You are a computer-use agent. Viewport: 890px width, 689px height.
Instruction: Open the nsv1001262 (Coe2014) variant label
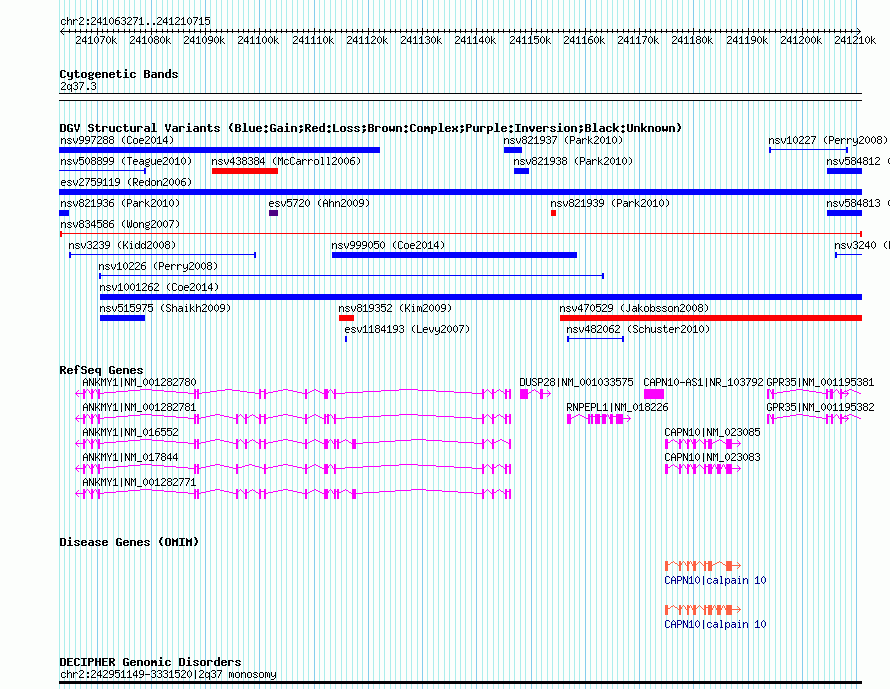pos(159,287)
